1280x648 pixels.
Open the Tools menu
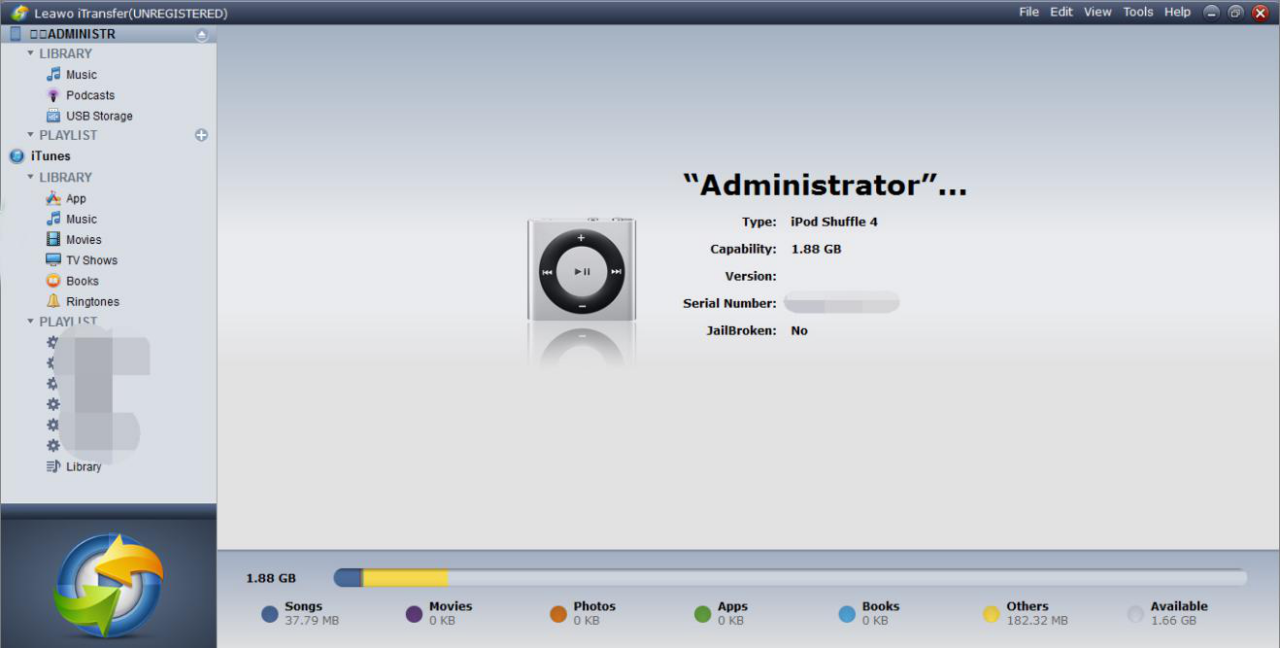click(1138, 12)
